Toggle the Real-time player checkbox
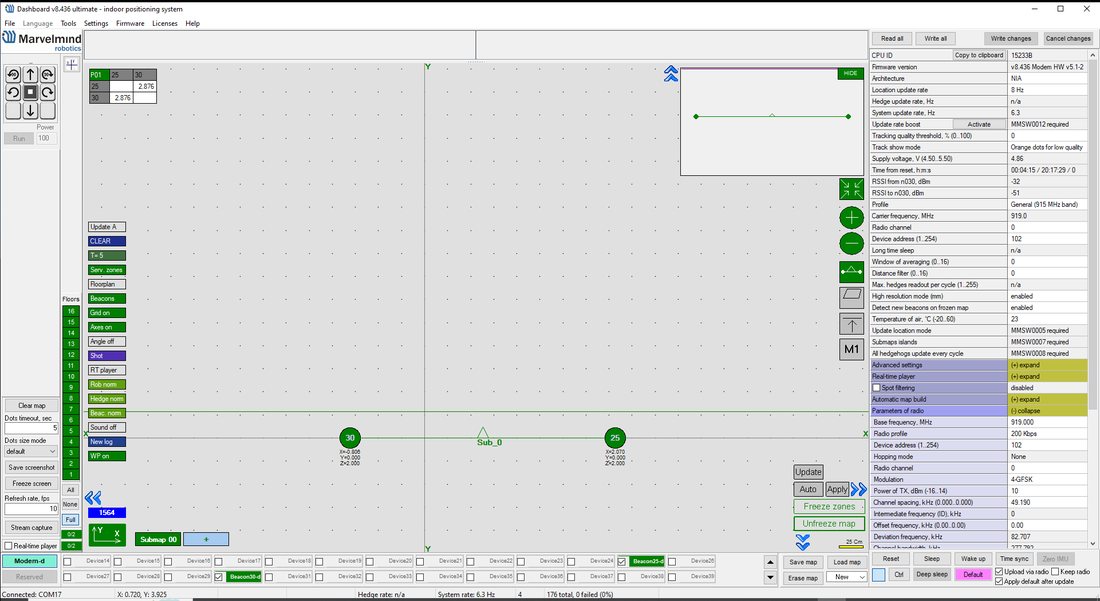 pos(8,546)
